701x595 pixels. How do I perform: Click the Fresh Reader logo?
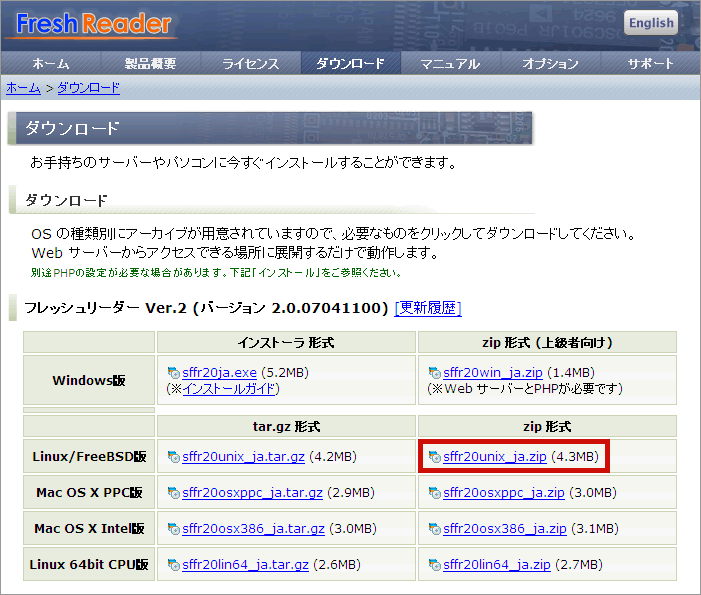(94, 24)
